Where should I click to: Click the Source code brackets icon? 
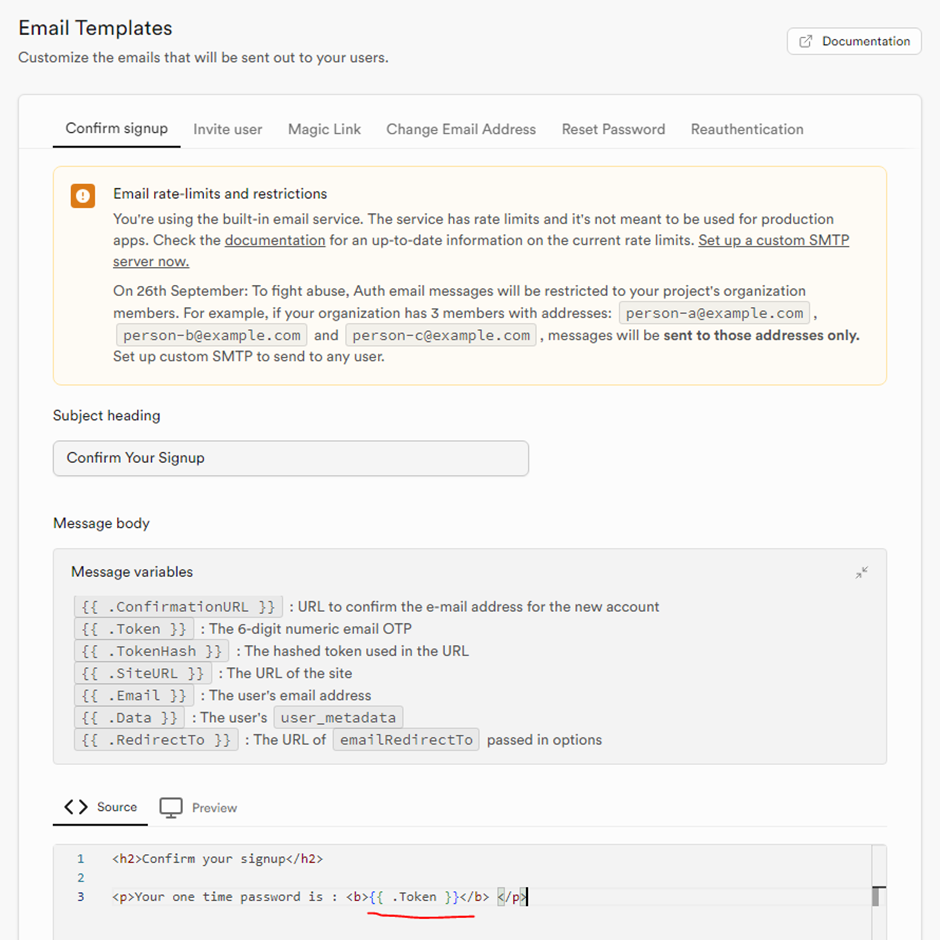click(x=76, y=807)
